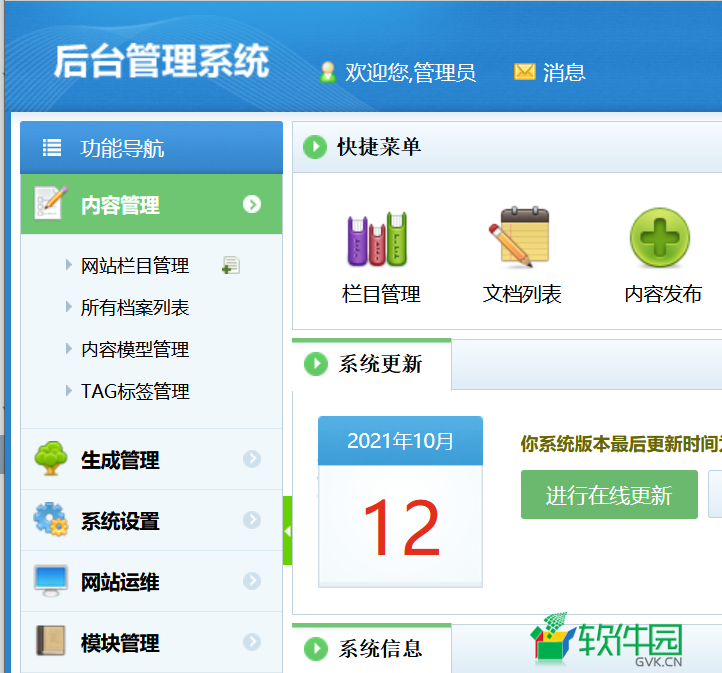This screenshot has height=673, width=722.
Task: Click the green arrow icon beside 快捷菜单
Action: click(315, 147)
